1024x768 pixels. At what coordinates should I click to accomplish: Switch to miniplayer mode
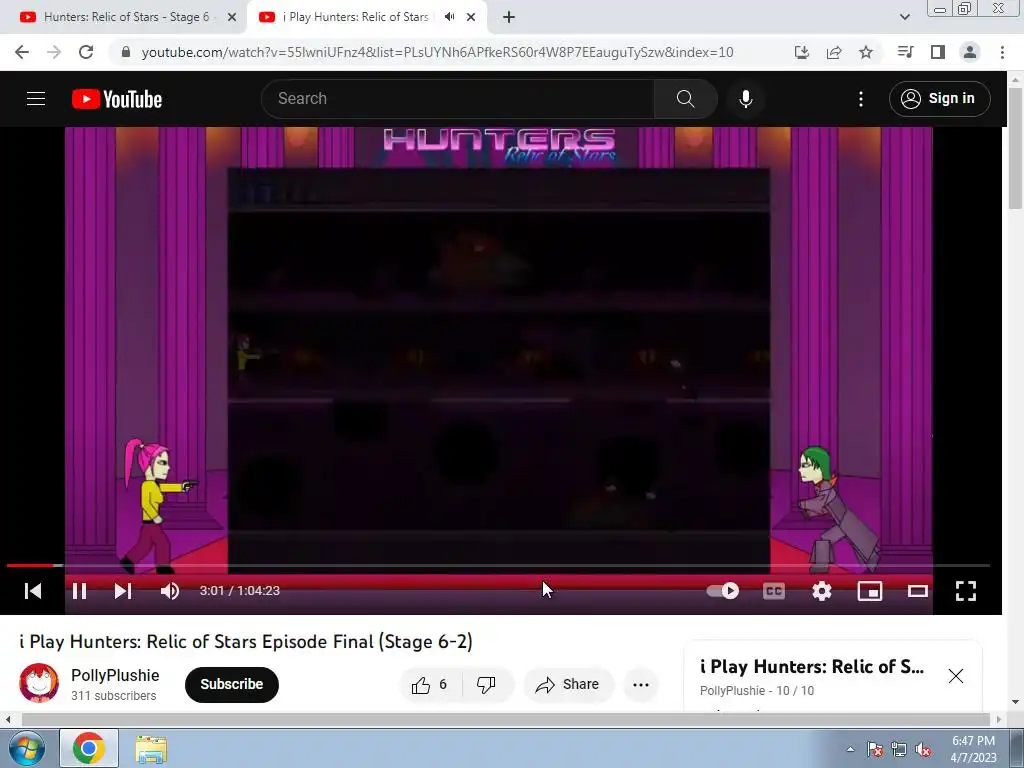(x=870, y=591)
